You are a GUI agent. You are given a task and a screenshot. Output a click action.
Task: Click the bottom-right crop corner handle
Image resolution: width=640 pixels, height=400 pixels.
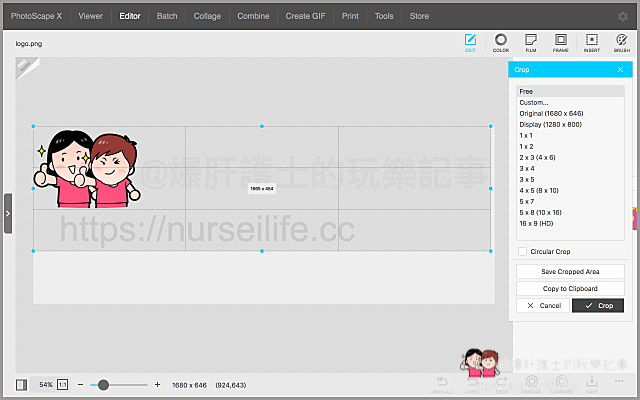[491, 251]
